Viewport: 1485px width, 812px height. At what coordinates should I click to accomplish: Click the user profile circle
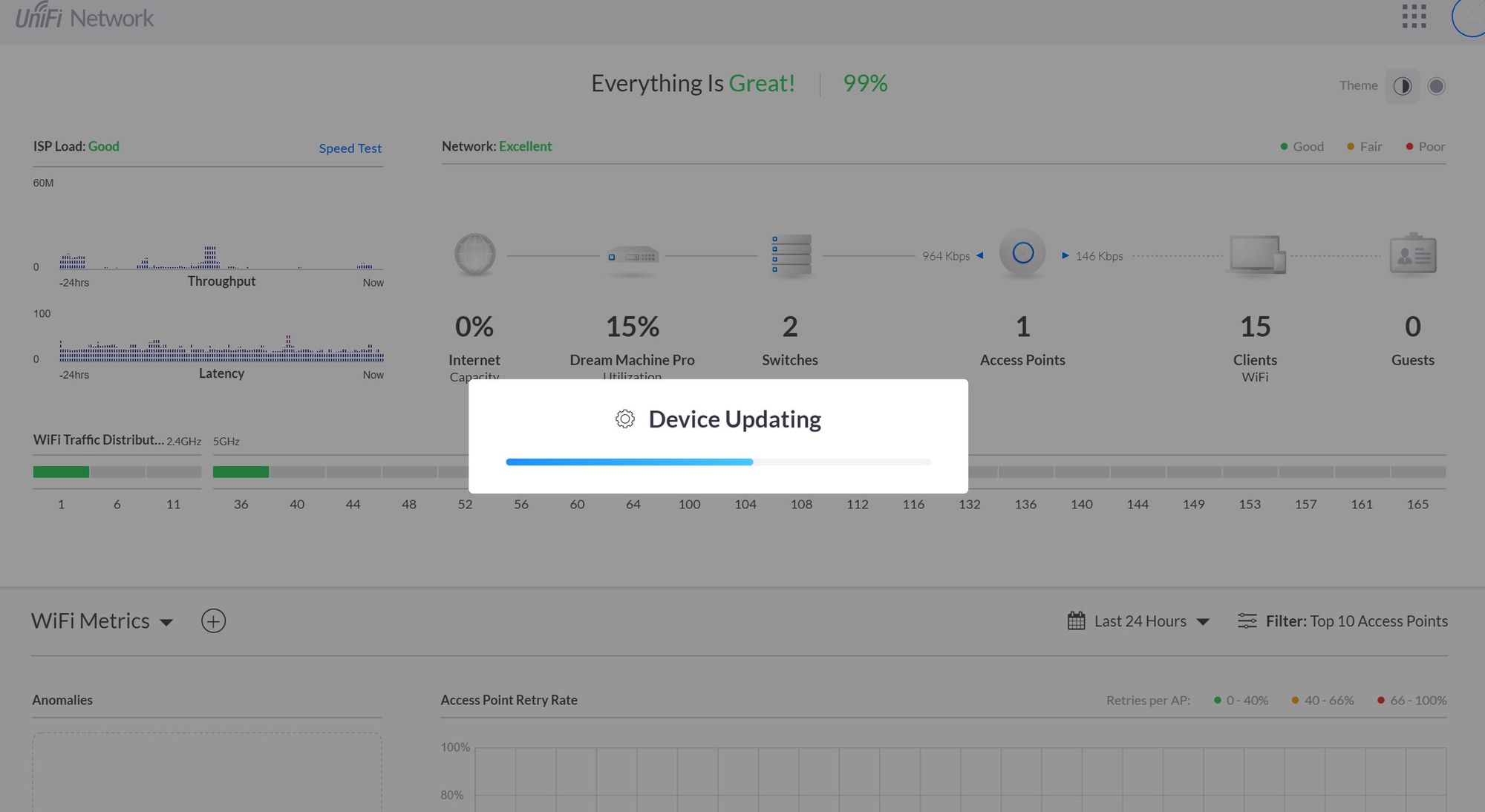1470,16
